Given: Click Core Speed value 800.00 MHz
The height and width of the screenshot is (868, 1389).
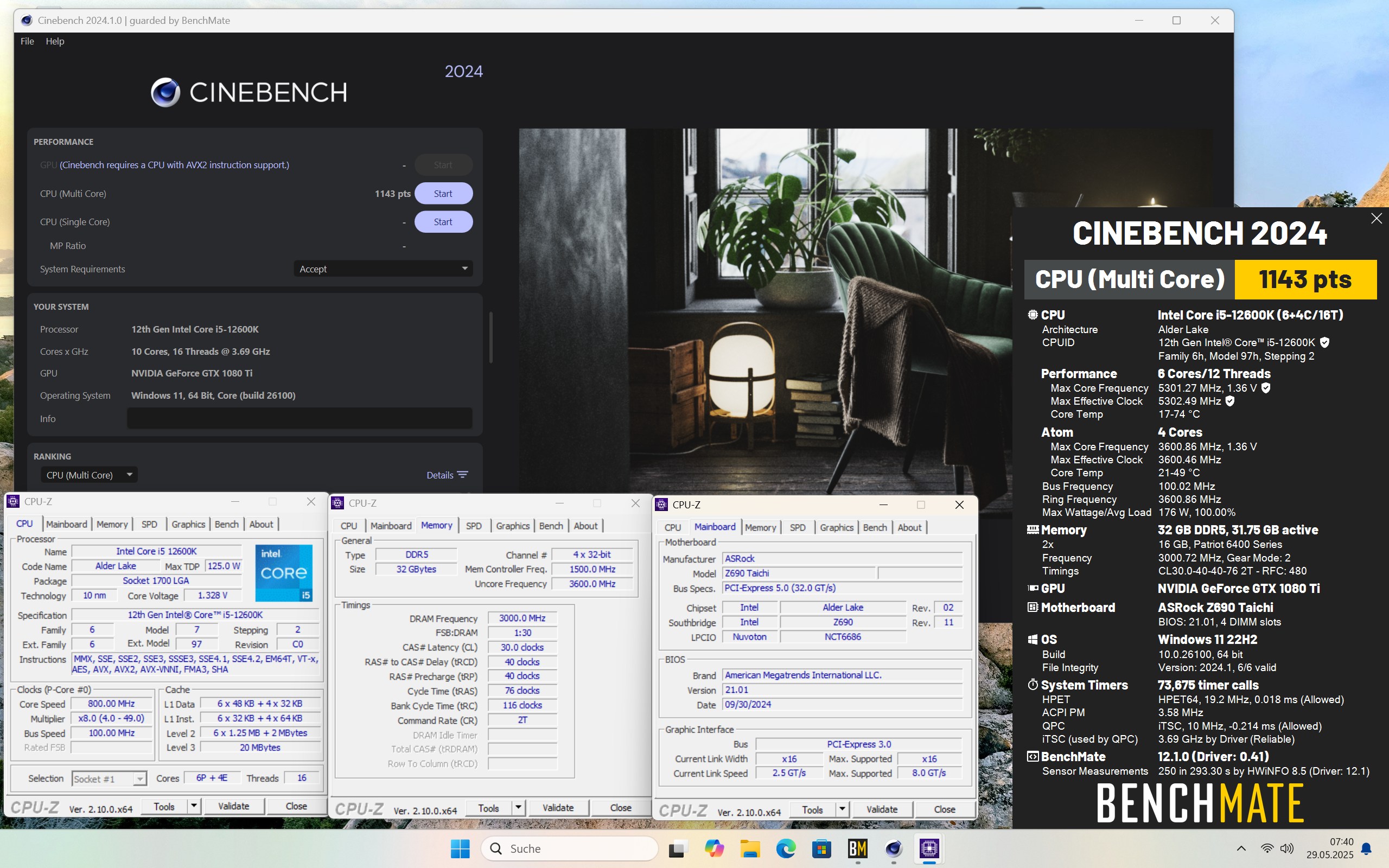Looking at the screenshot, I should (111, 704).
